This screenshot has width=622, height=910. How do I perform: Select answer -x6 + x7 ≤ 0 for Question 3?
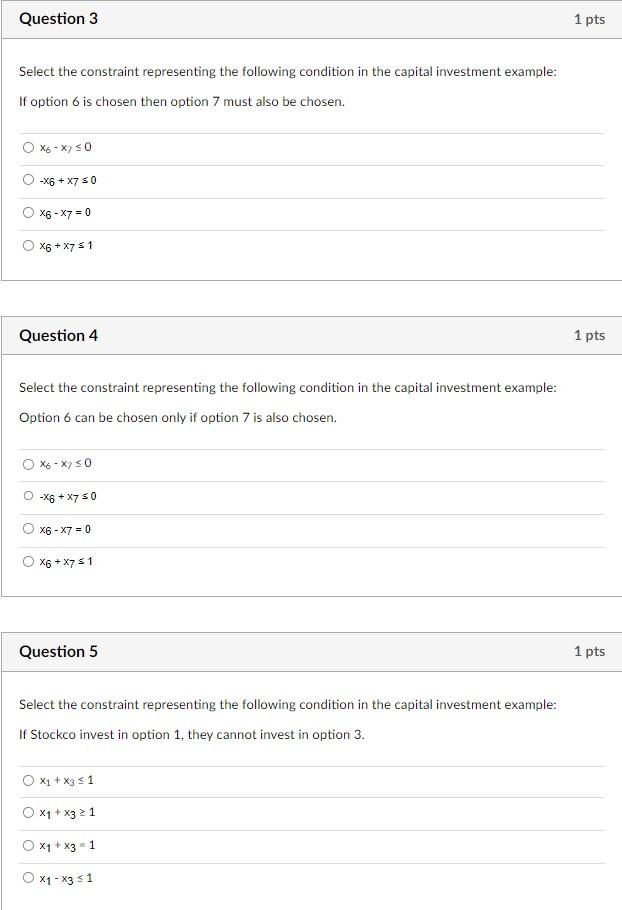click(29, 180)
